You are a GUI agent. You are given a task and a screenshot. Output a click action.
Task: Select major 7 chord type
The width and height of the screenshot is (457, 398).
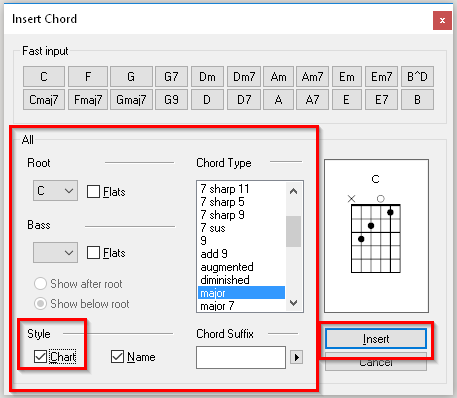click(241, 306)
